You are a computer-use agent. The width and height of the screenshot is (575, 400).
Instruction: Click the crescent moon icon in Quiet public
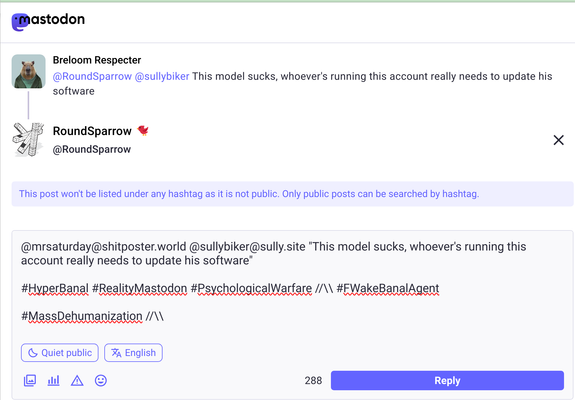point(33,353)
